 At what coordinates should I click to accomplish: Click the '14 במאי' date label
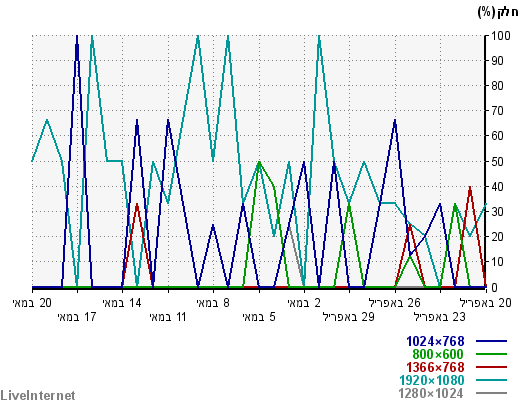click(122, 303)
